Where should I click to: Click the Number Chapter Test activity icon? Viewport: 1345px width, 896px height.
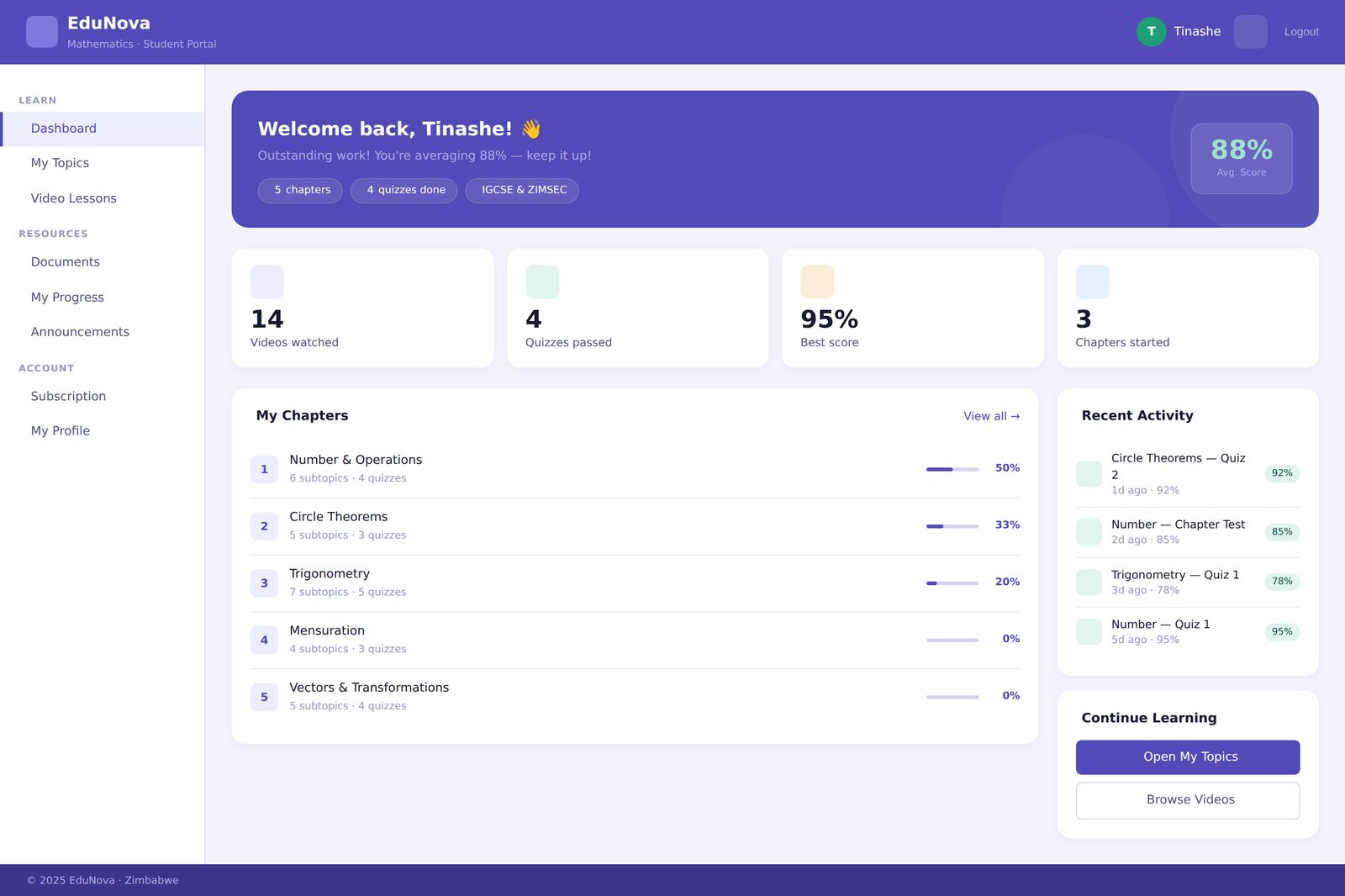click(x=1089, y=532)
